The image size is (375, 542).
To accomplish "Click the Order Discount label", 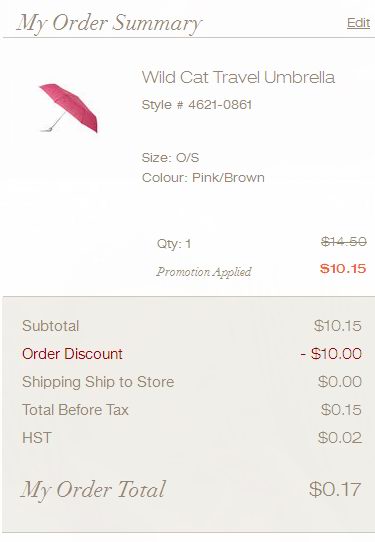I will click(72, 354).
